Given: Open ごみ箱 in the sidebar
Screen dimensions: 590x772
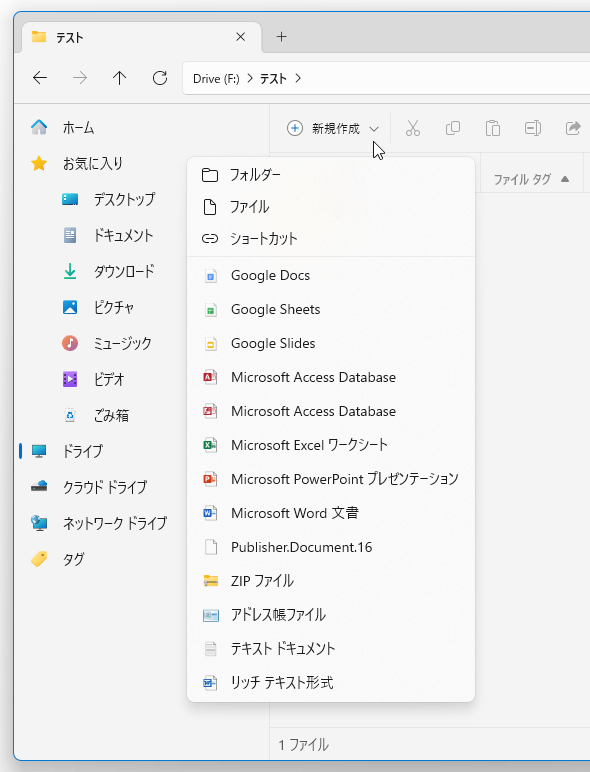Looking at the screenshot, I should point(96,415).
